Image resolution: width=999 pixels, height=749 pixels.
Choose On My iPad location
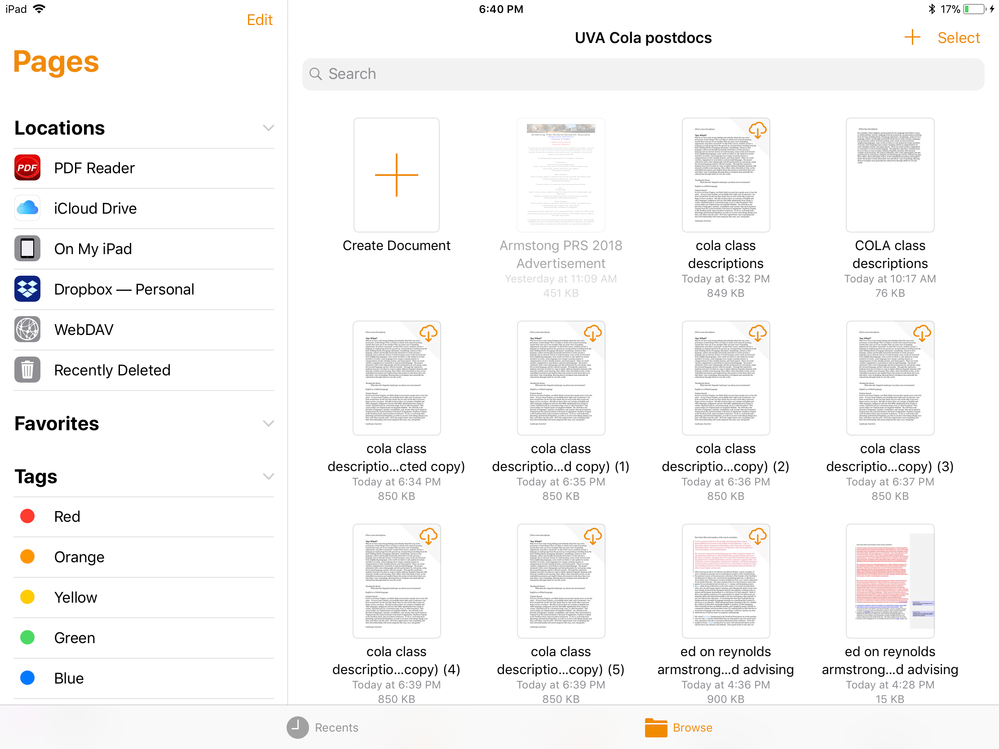[144, 249]
